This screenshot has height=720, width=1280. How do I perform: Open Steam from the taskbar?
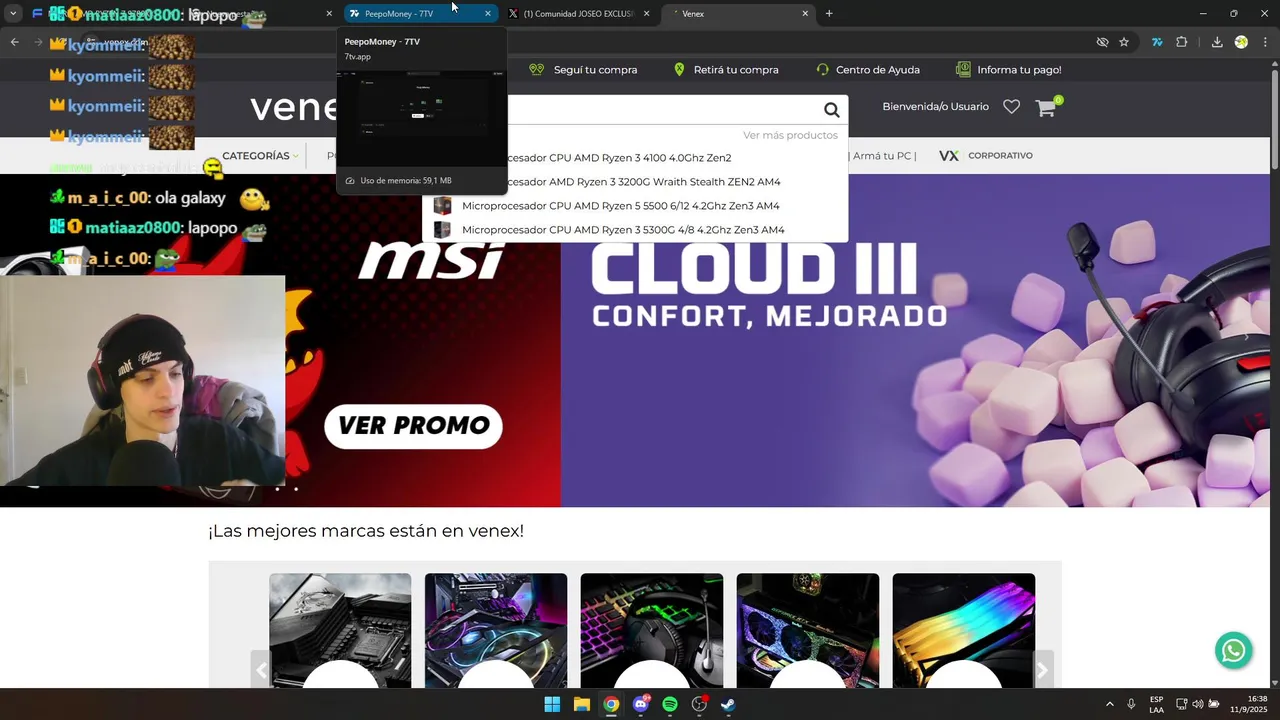coord(729,704)
